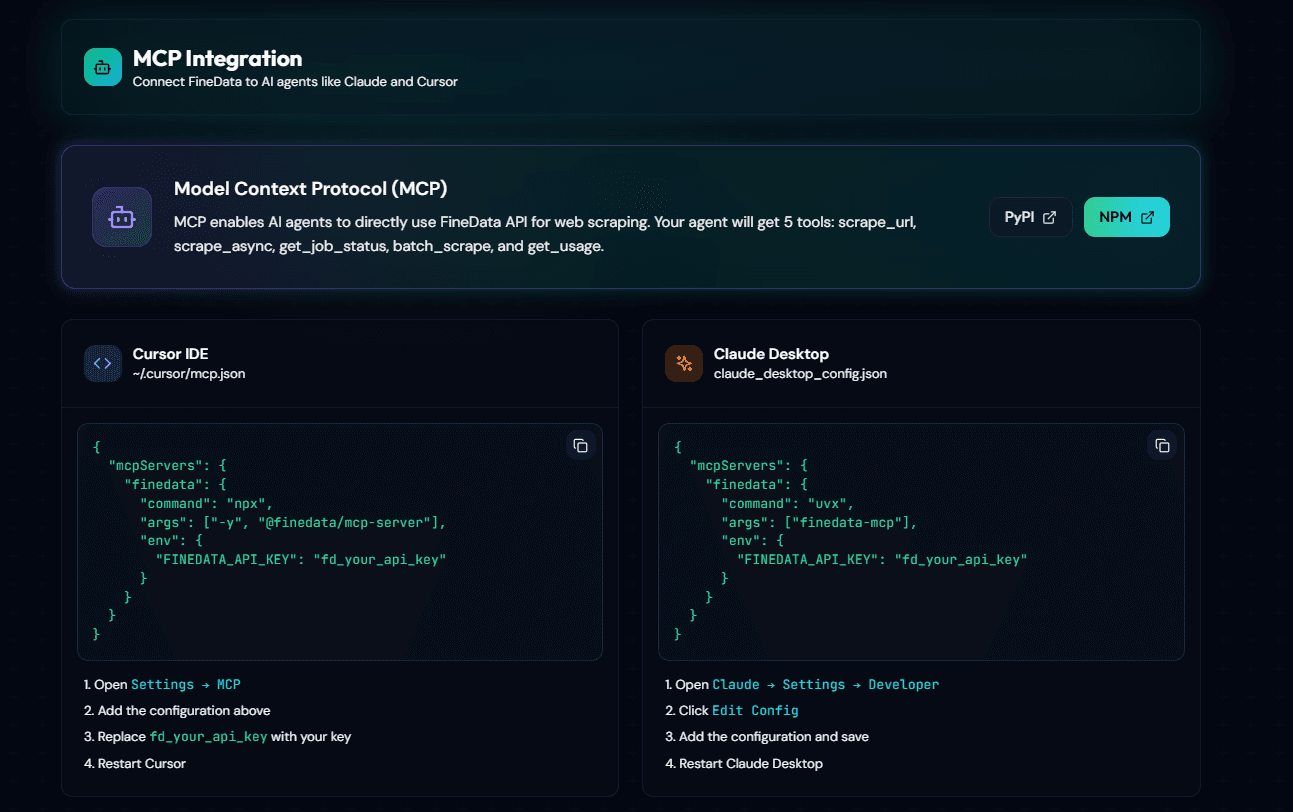Screen dimensions: 1293x812
Task: Open the NPM package page
Action: click(x=1126, y=216)
